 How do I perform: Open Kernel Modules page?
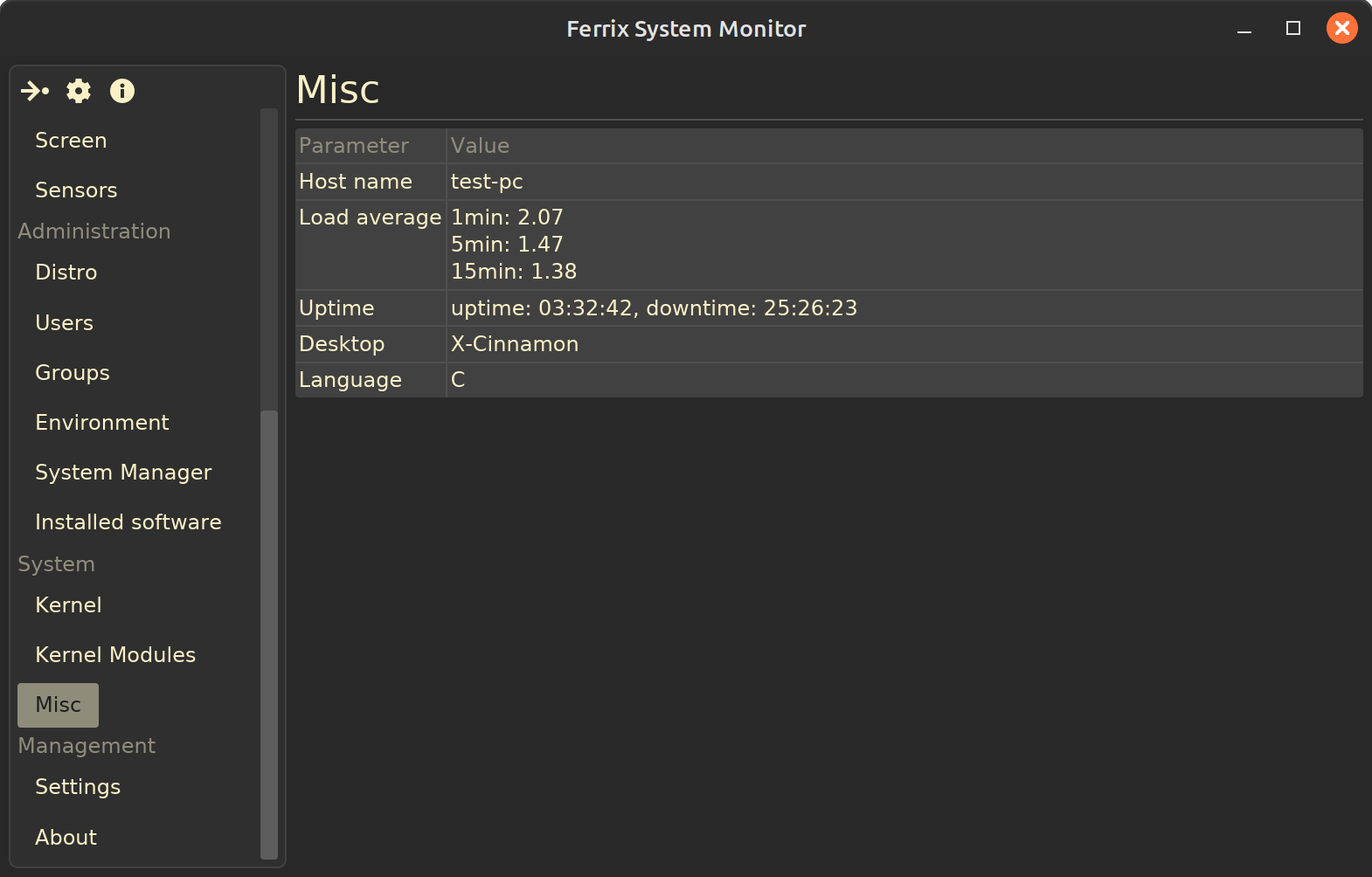click(115, 655)
